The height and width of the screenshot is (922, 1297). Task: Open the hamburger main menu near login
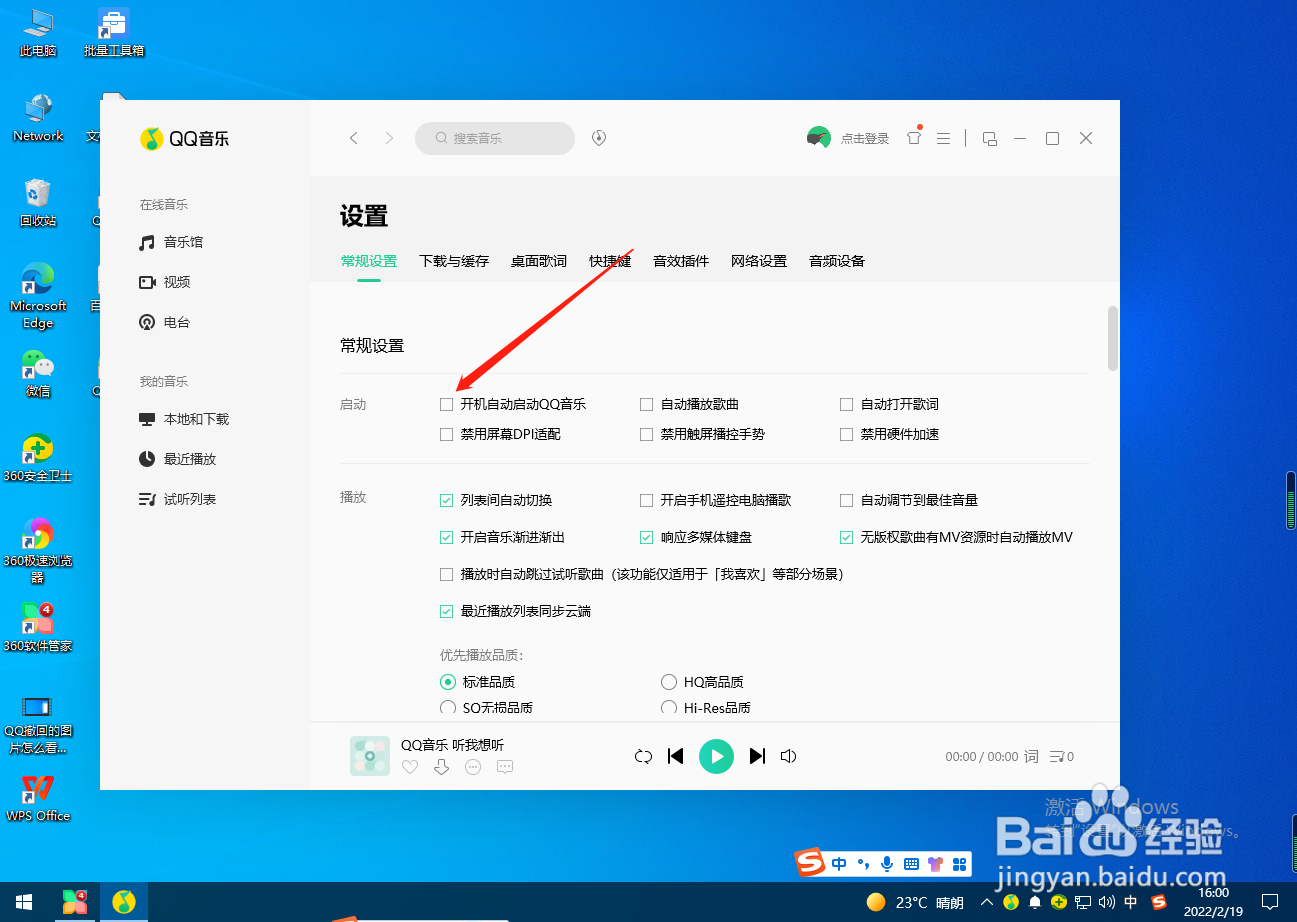[x=943, y=137]
